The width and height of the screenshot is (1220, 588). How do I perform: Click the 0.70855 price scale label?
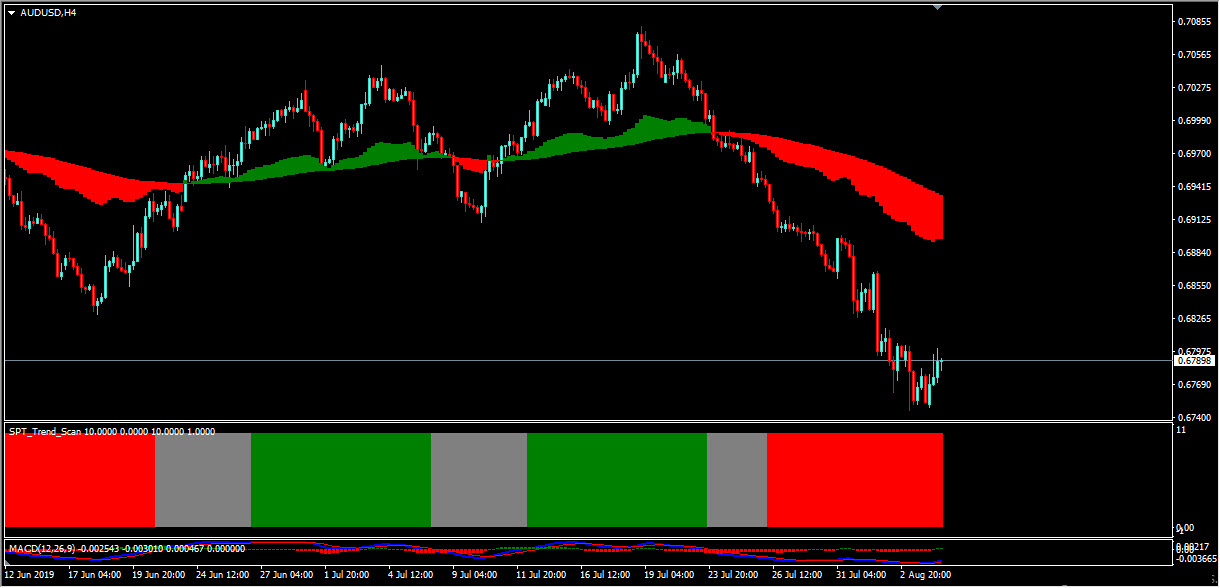(x=1193, y=21)
